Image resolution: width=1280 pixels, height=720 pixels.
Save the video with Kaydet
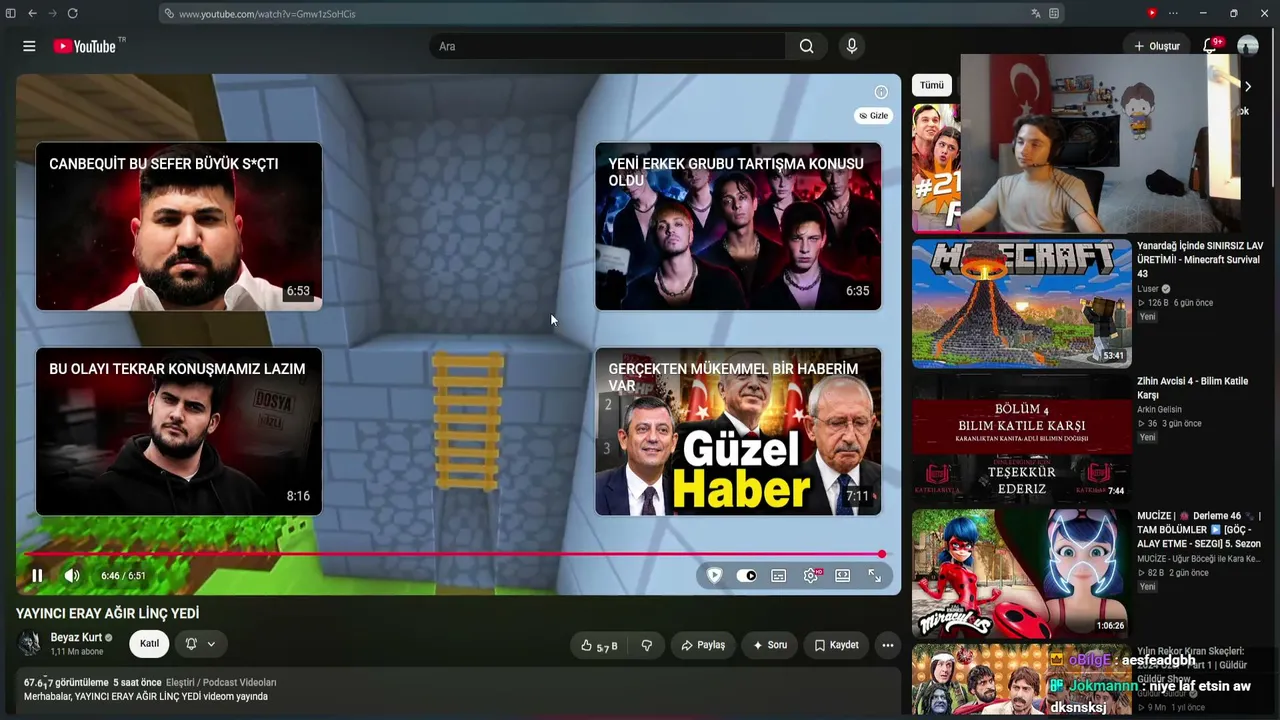coord(836,646)
